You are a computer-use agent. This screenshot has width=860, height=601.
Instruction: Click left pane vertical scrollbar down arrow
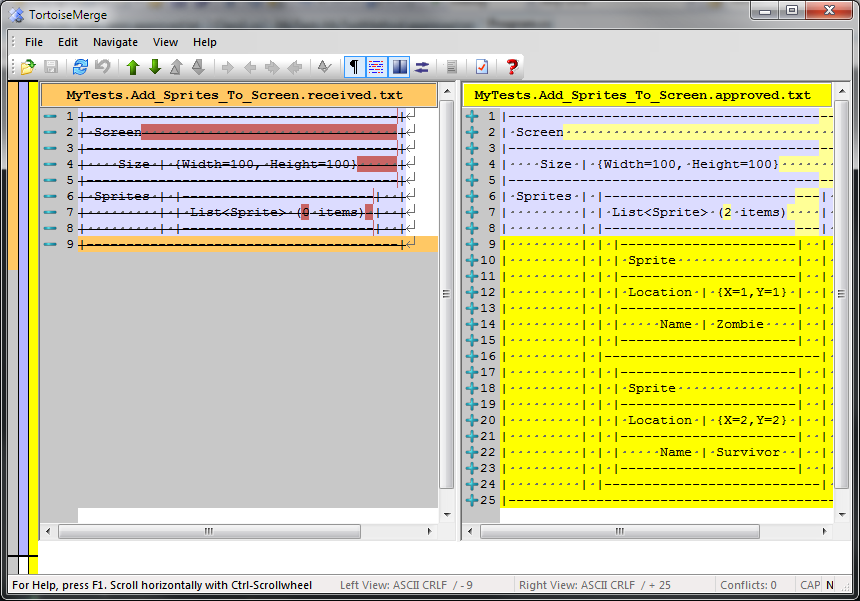[x=446, y=514]
